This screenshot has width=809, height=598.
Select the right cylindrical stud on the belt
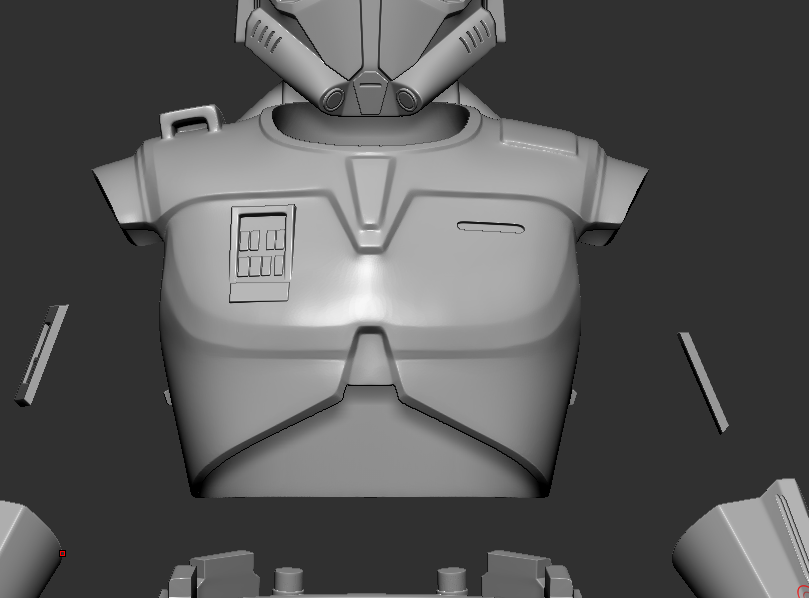(x=451, y=579)
